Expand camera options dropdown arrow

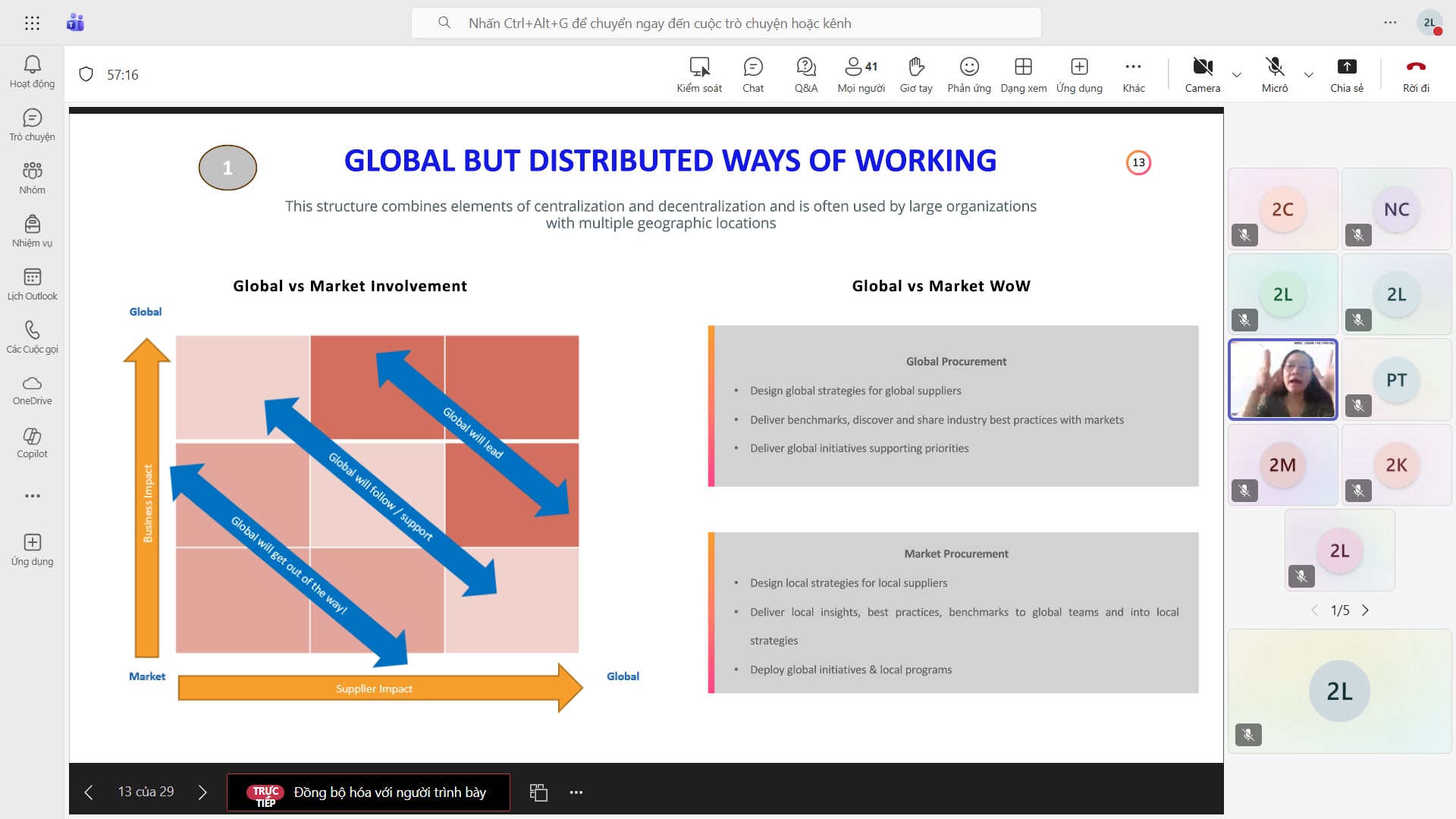1237,74
